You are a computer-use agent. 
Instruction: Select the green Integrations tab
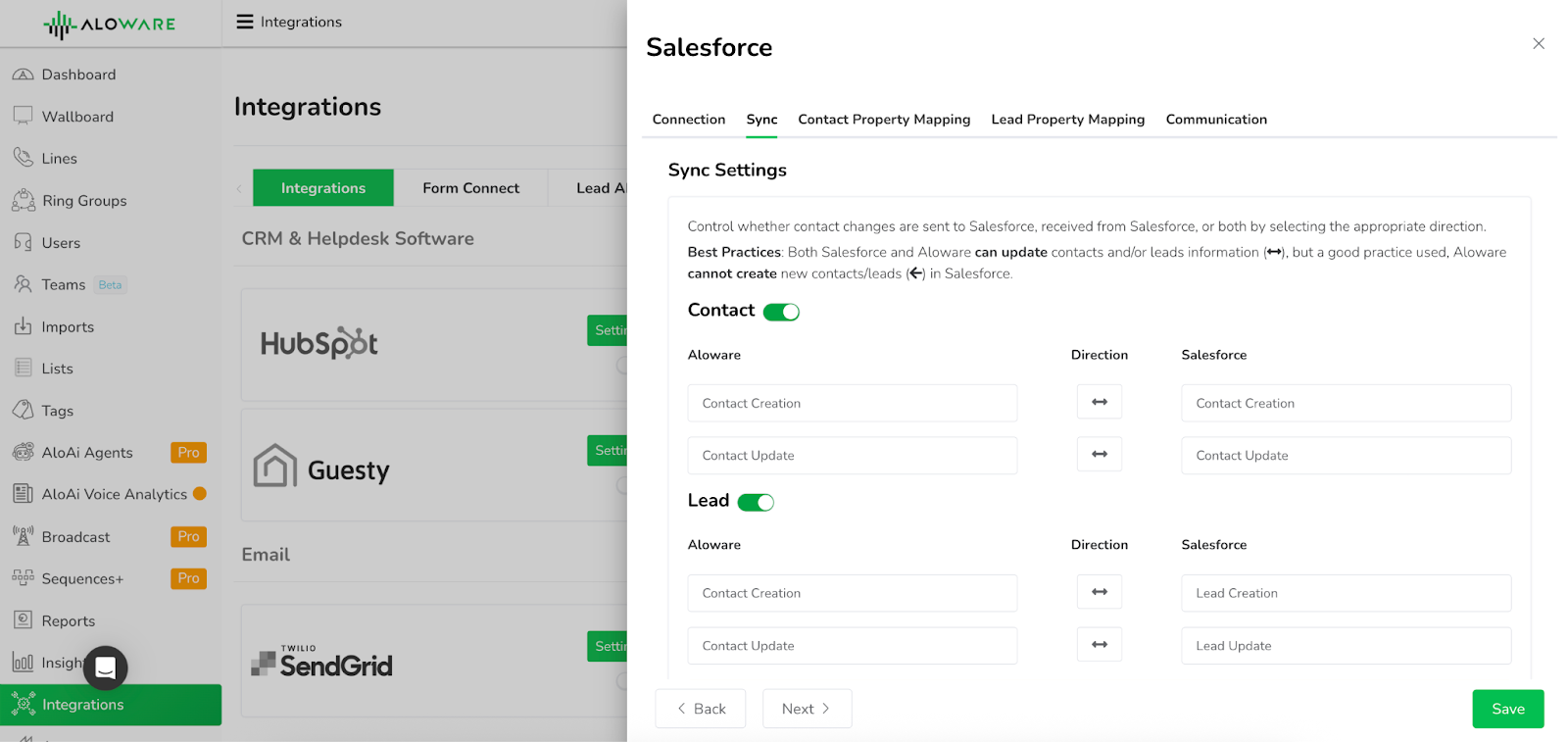tap(323, 187)
